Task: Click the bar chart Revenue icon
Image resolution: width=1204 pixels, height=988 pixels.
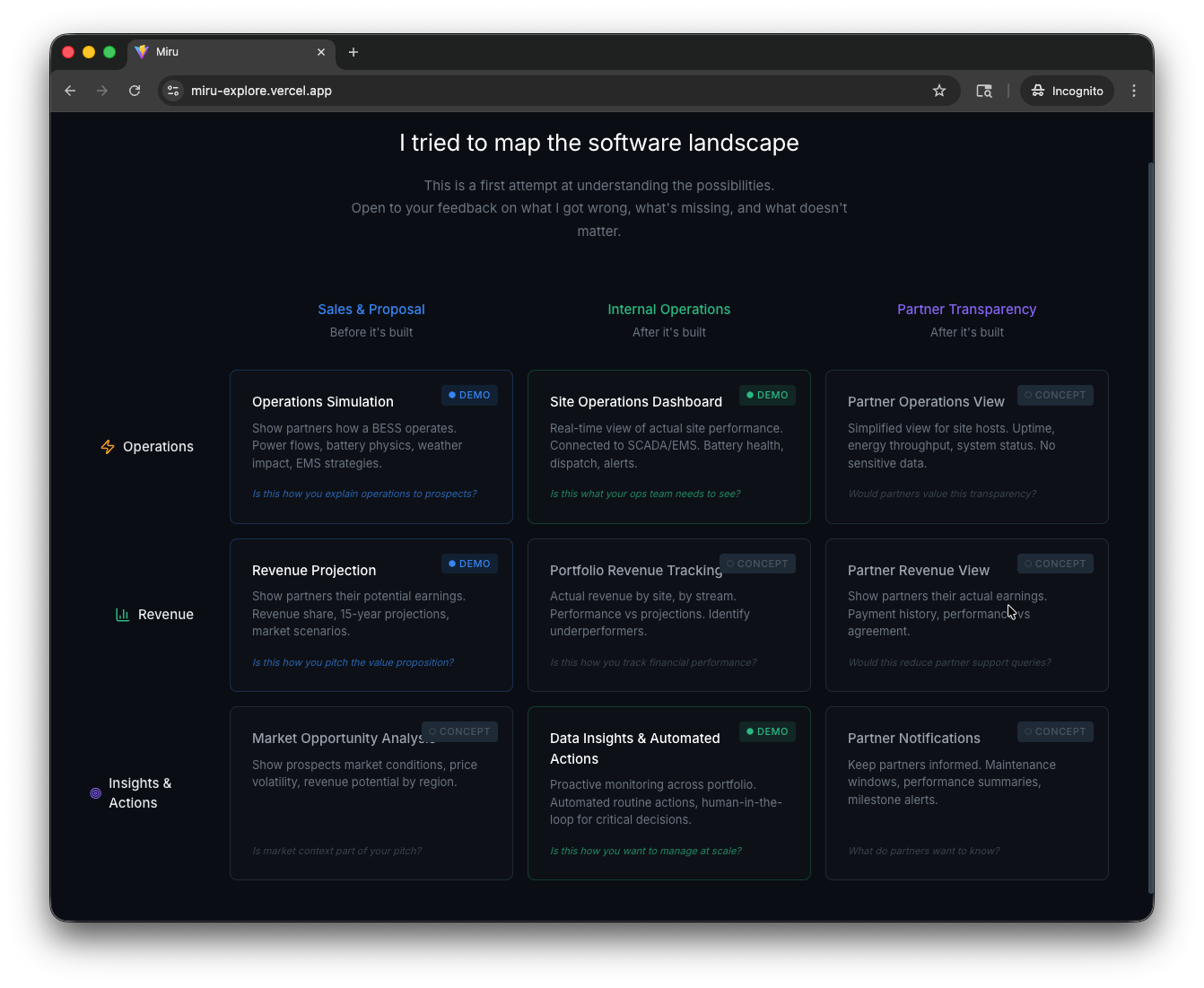Action: coord(122,615)
